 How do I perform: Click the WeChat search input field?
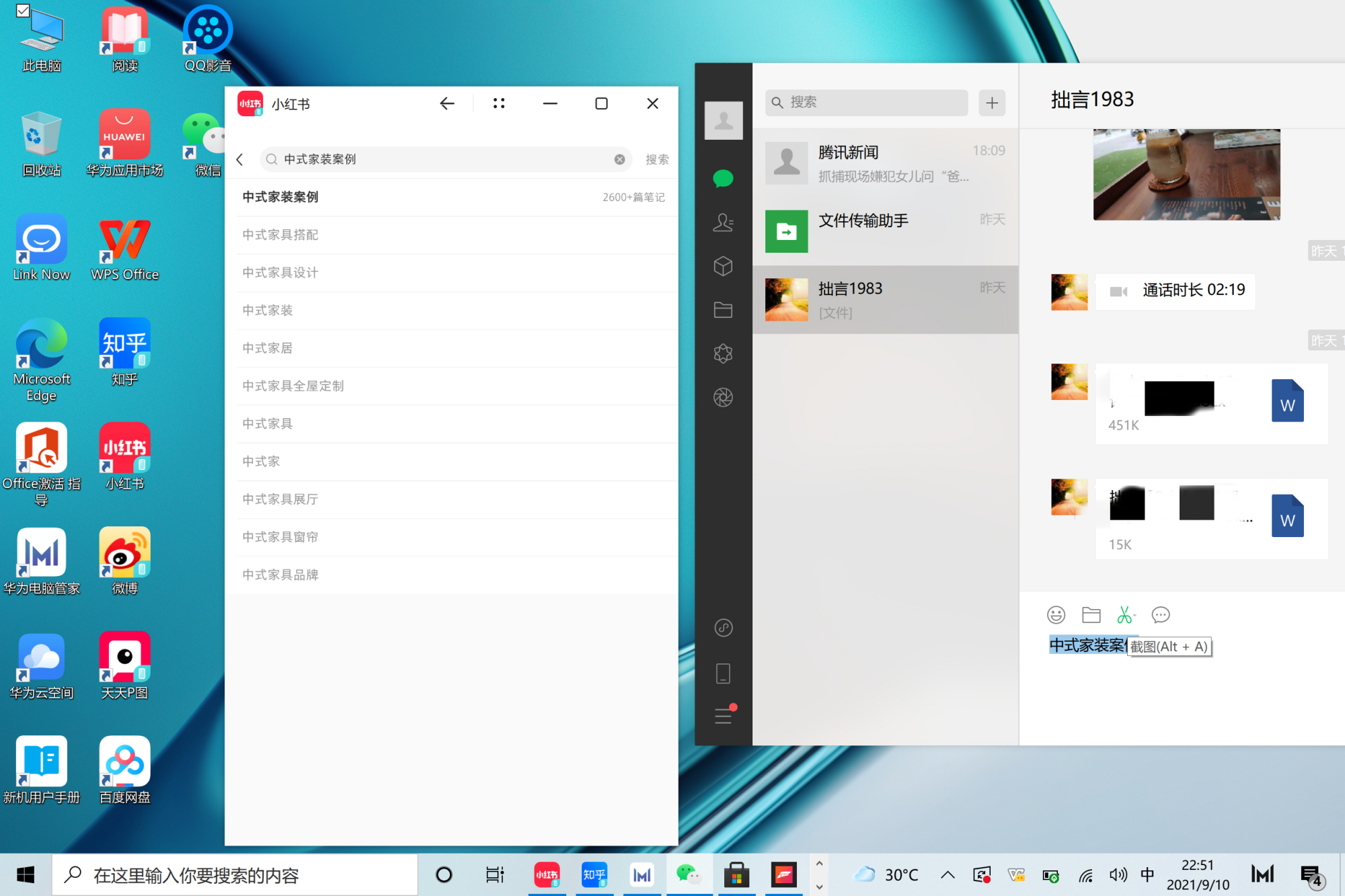pos(866,102)
